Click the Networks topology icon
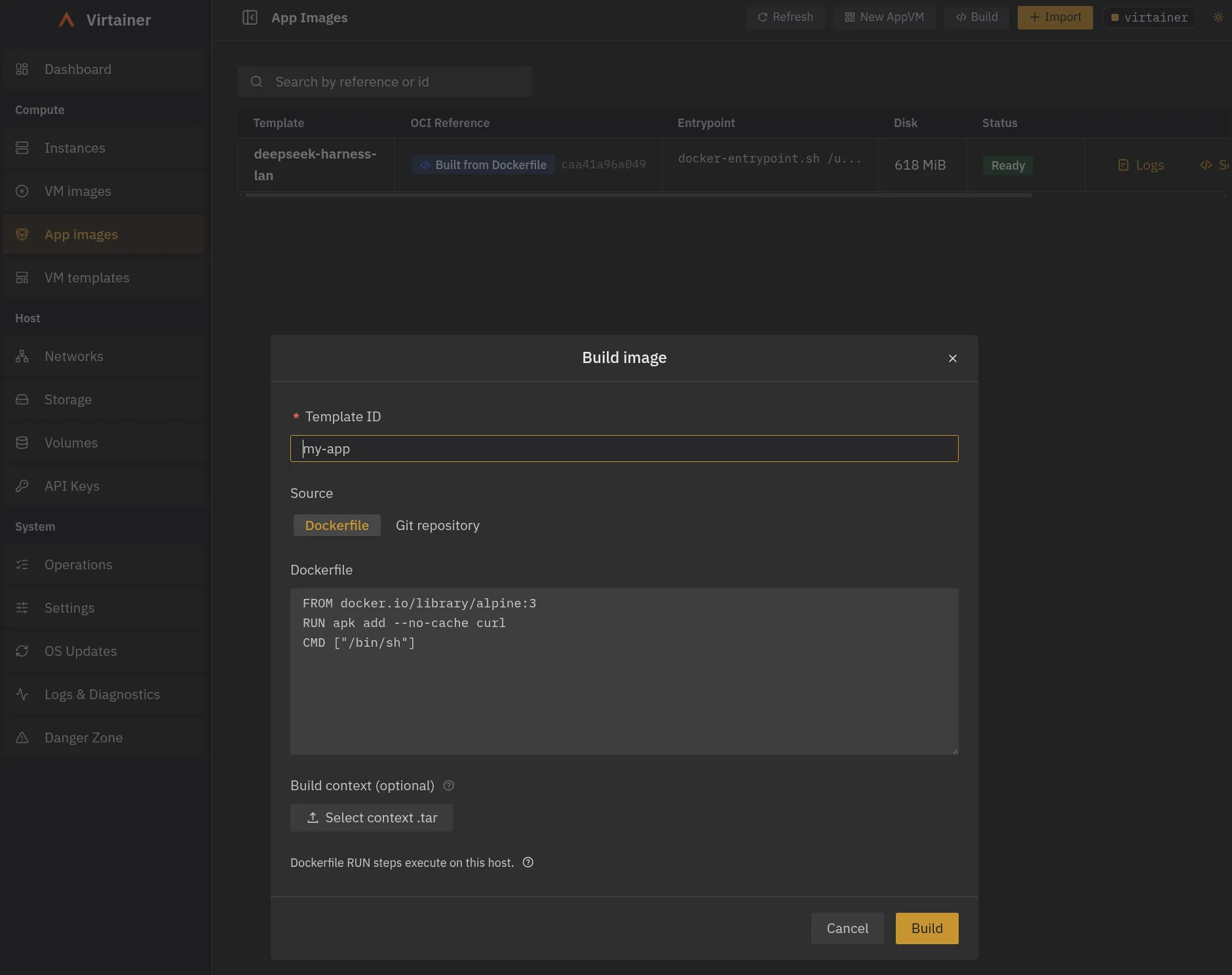The width and height of the screenshot is (1232, 975). click(22, 356)
